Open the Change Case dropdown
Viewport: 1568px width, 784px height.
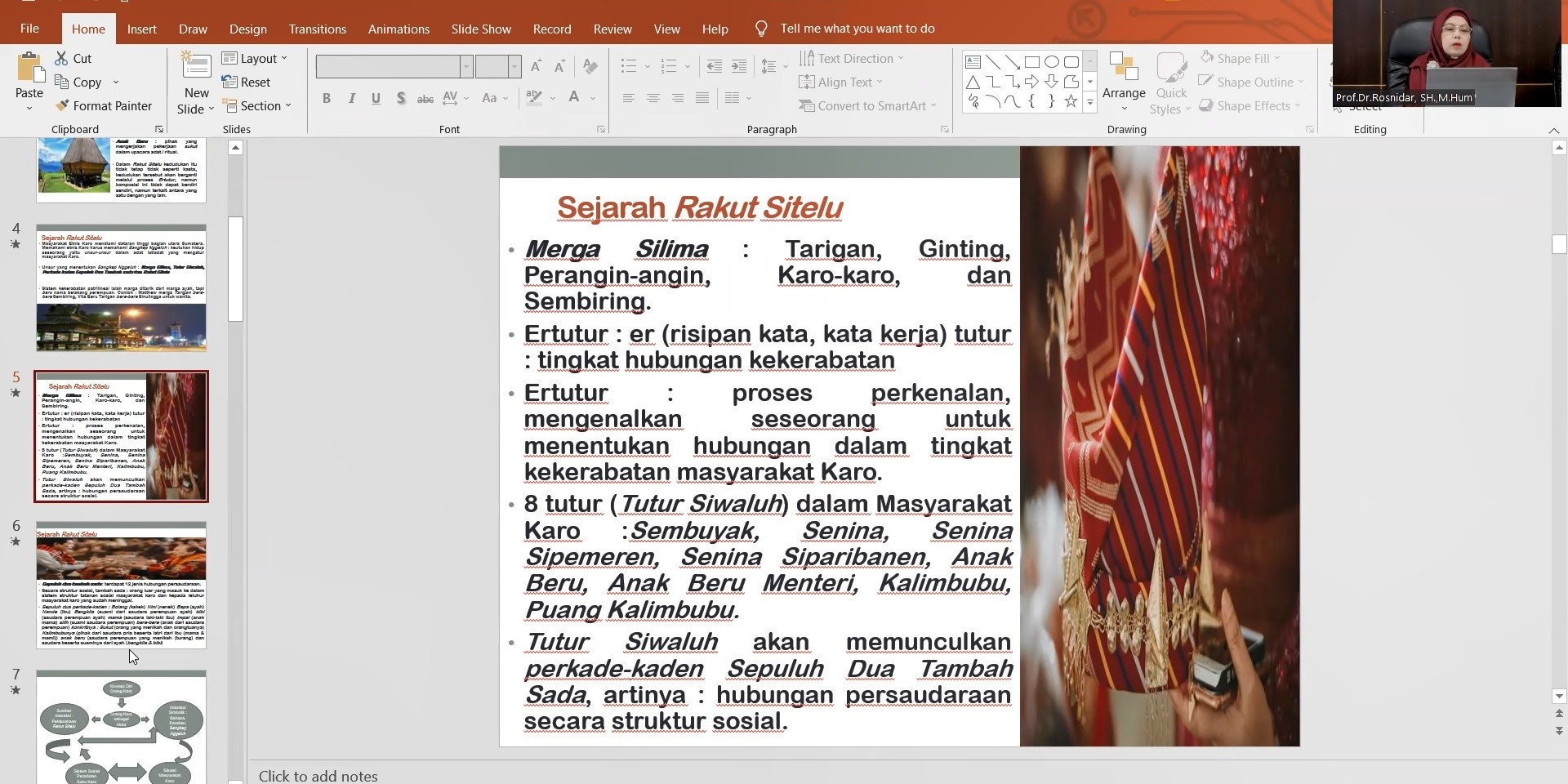click(495, 98)
